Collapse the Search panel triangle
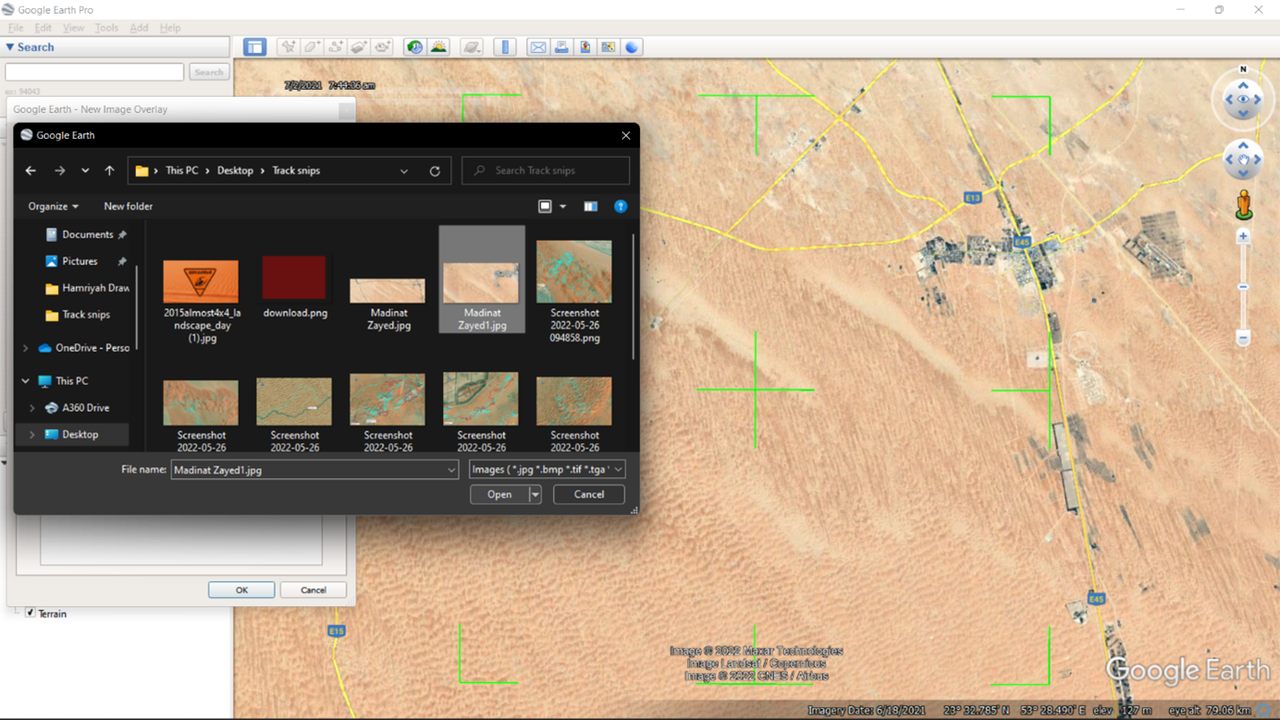 tap(10, 47)
